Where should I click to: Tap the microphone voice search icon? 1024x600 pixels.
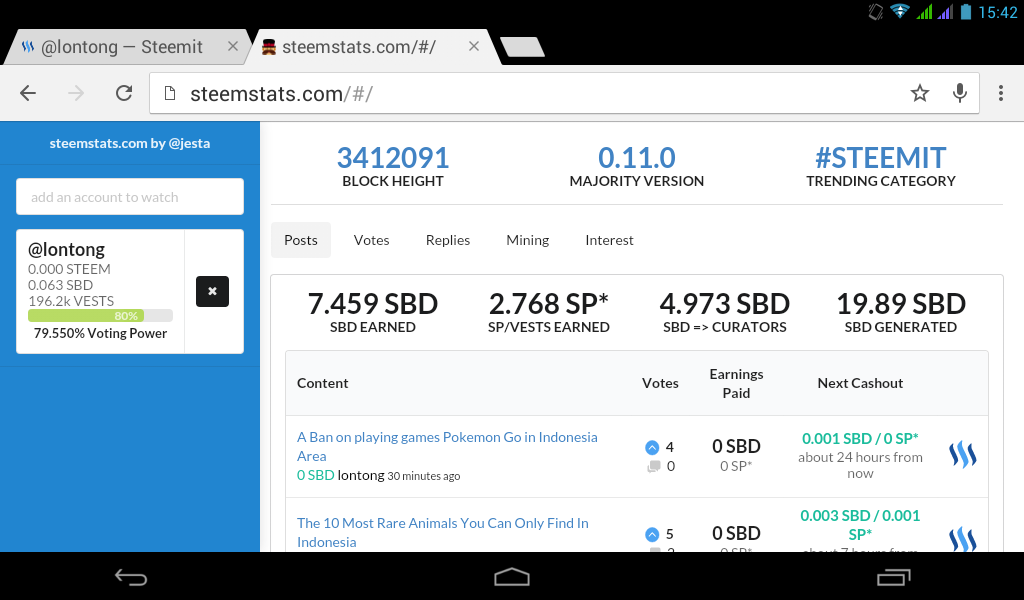[960, 93]
